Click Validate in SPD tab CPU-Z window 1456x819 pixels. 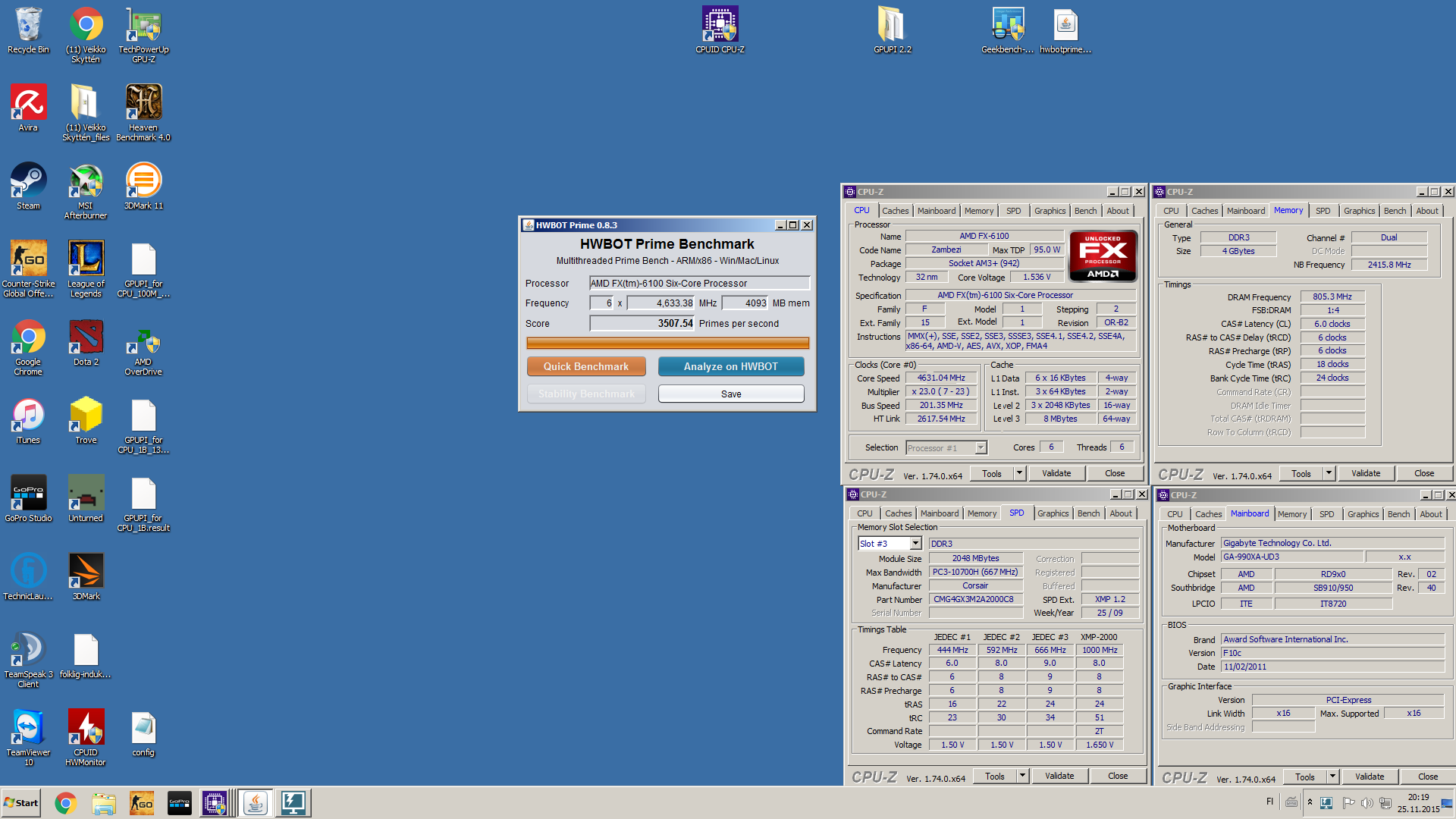(1059, 776)
